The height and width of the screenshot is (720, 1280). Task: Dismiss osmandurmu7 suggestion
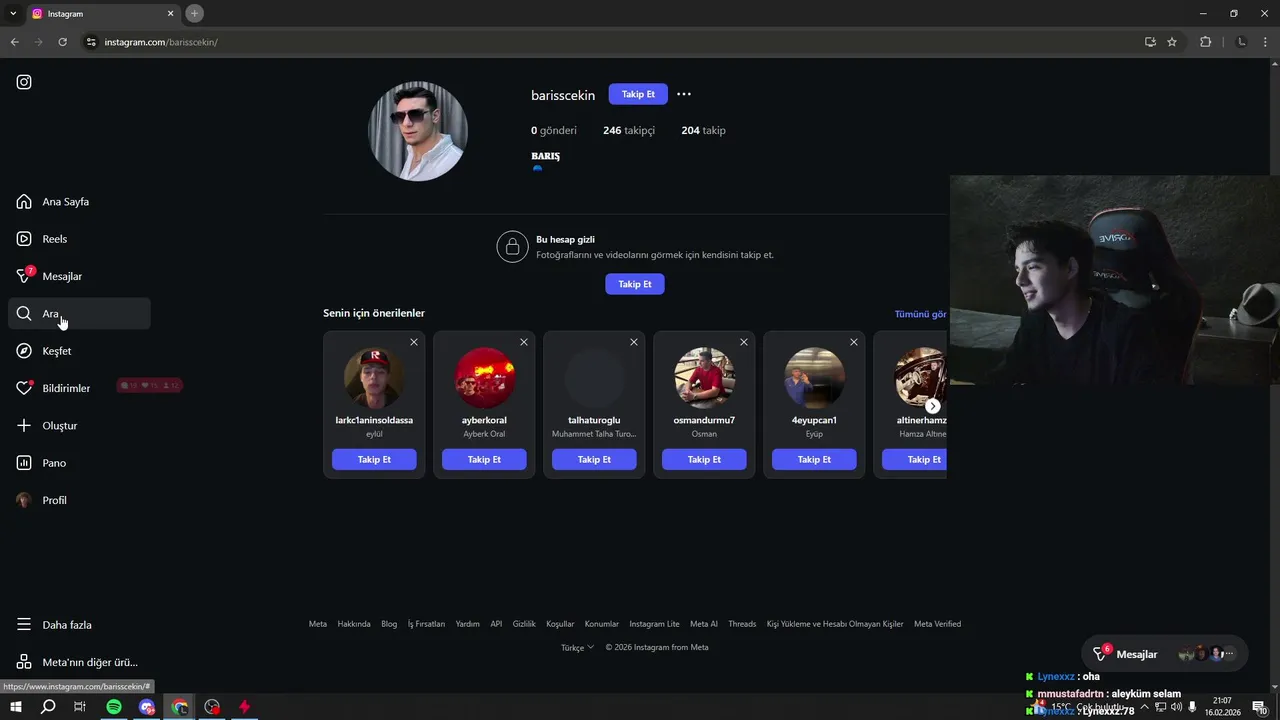pos(744,342)
